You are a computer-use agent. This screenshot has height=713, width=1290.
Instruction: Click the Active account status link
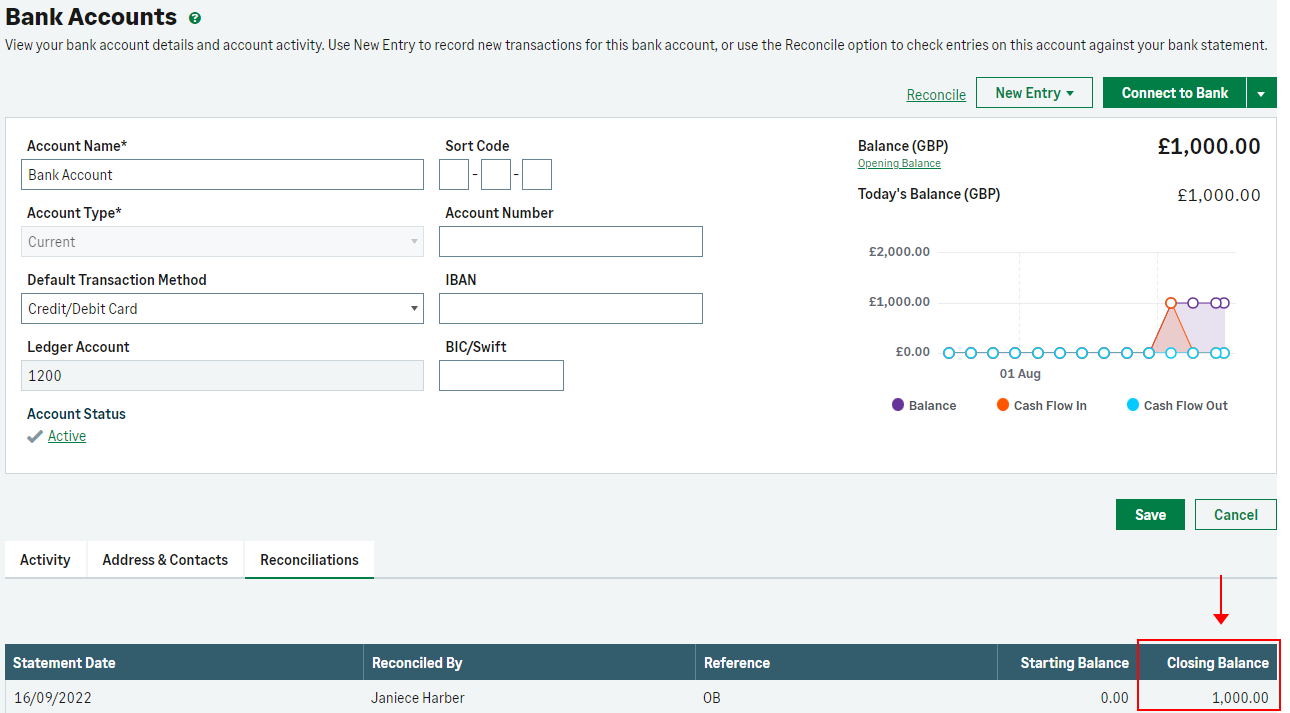coord(67,437)
